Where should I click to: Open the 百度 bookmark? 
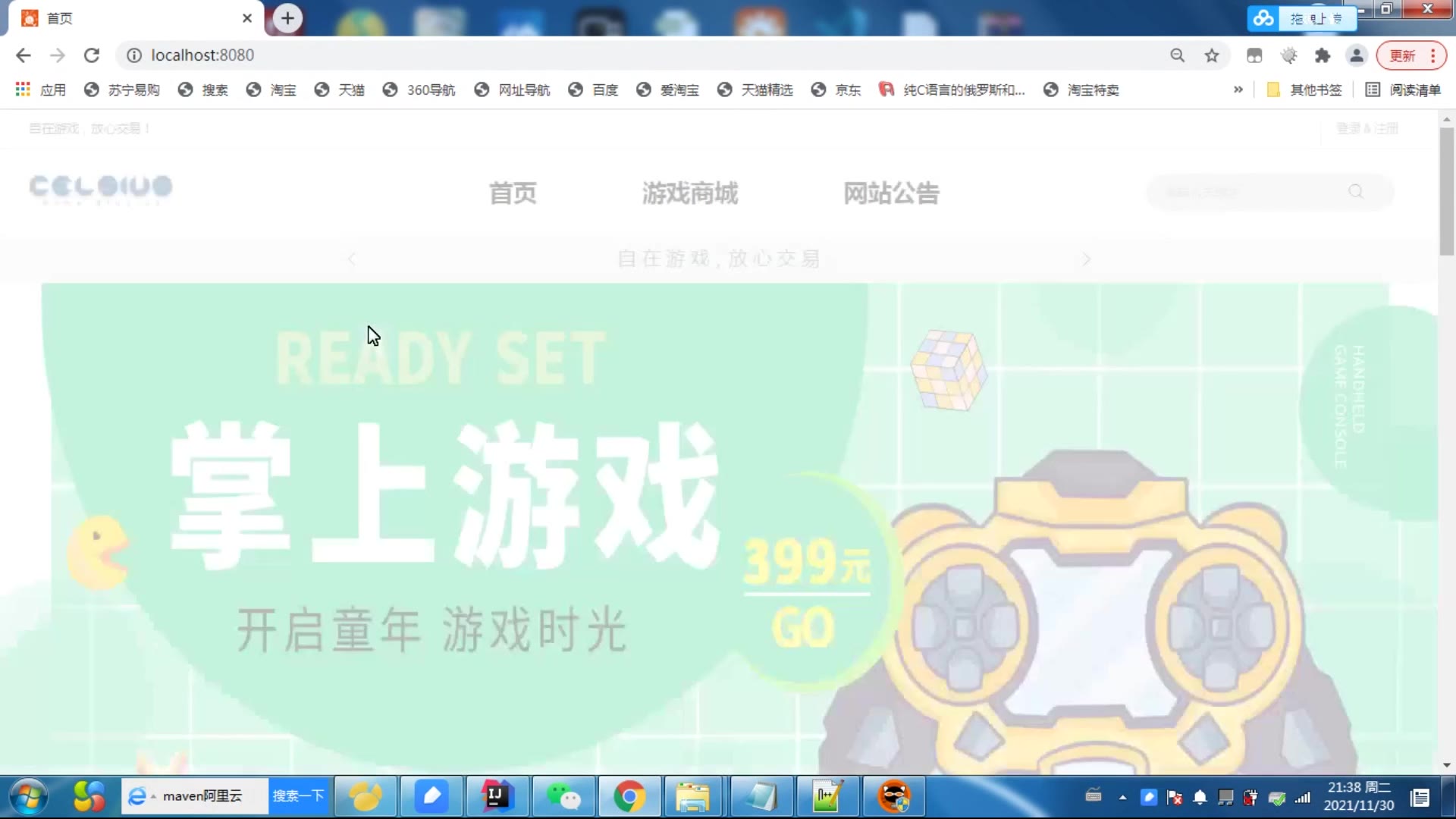[594, 89]
